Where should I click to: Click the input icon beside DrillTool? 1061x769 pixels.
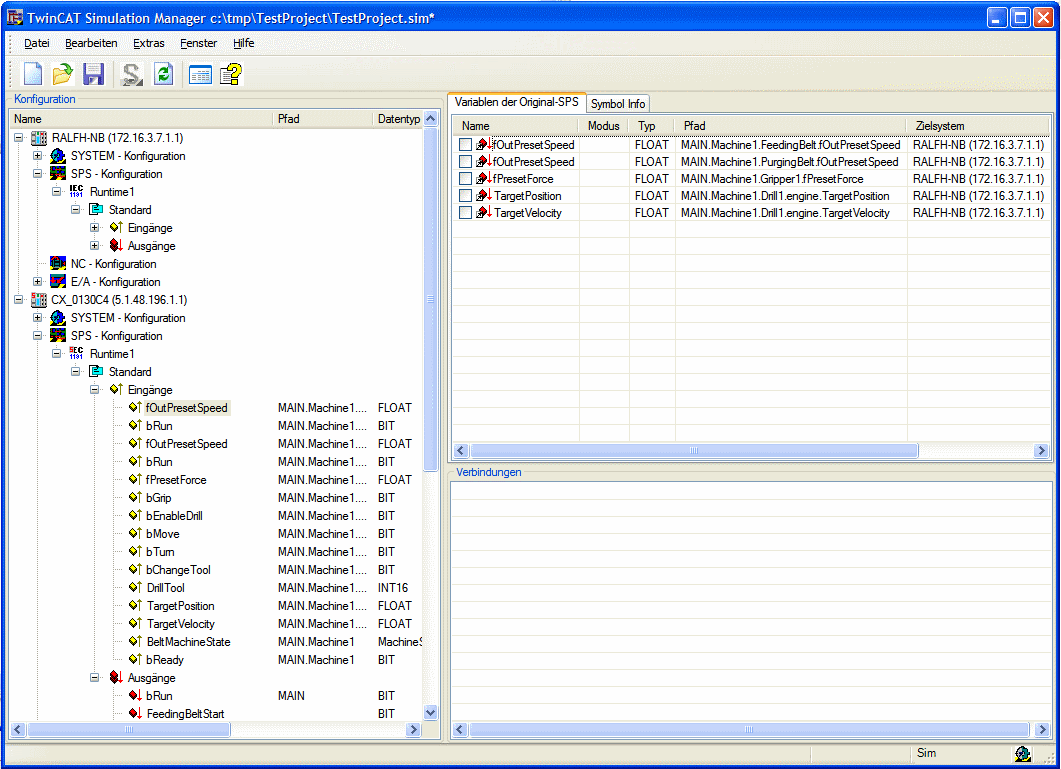tap(135, 587)
